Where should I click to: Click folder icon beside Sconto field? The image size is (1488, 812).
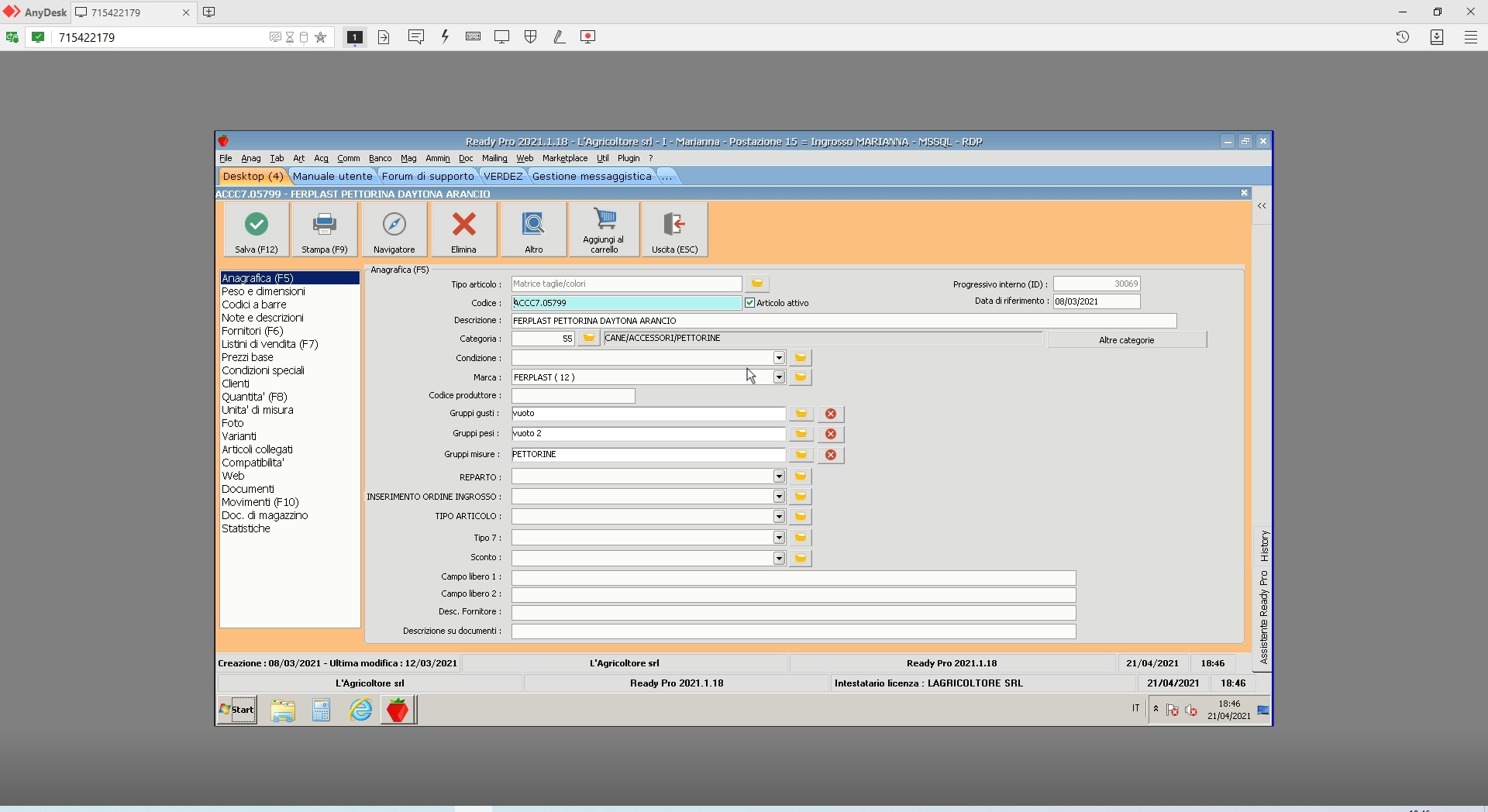(x=801, y=559)
